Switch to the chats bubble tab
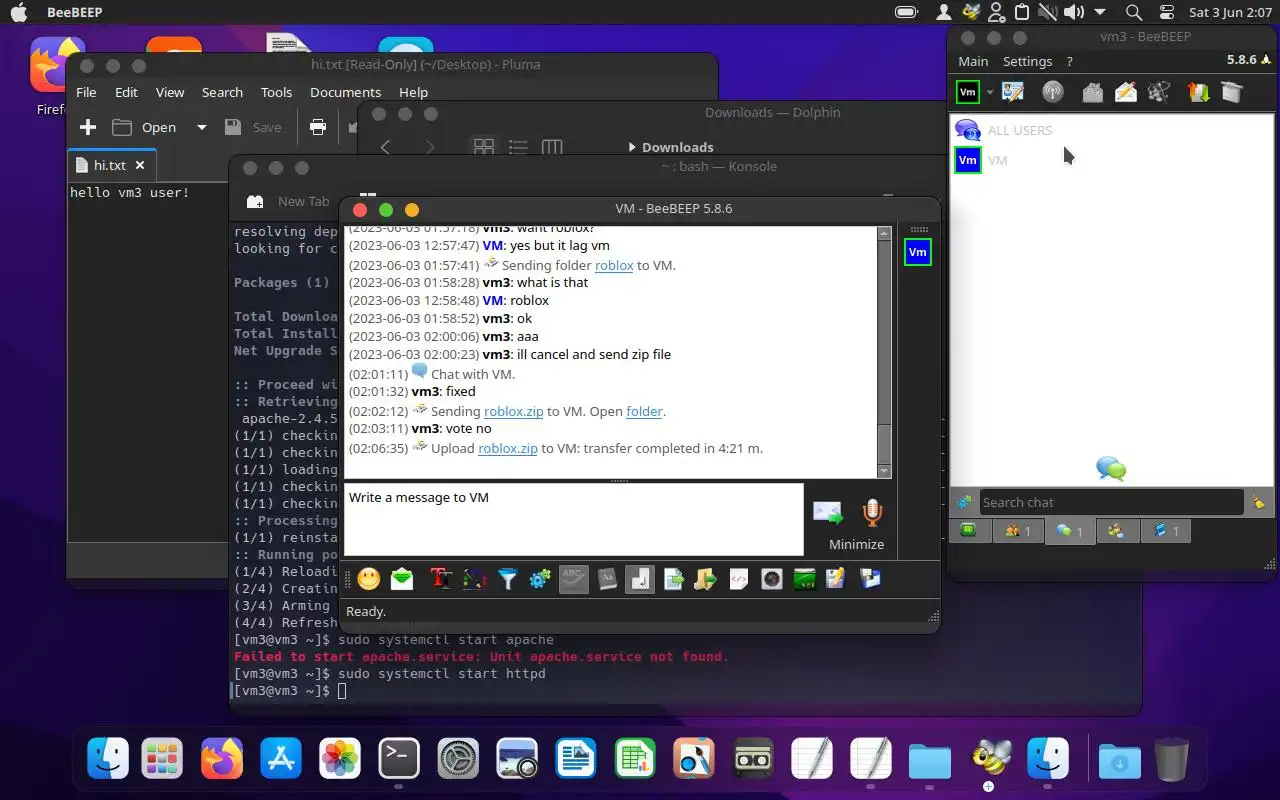This screenshot has width=1280, height=800. click(x=1070, y=531)
